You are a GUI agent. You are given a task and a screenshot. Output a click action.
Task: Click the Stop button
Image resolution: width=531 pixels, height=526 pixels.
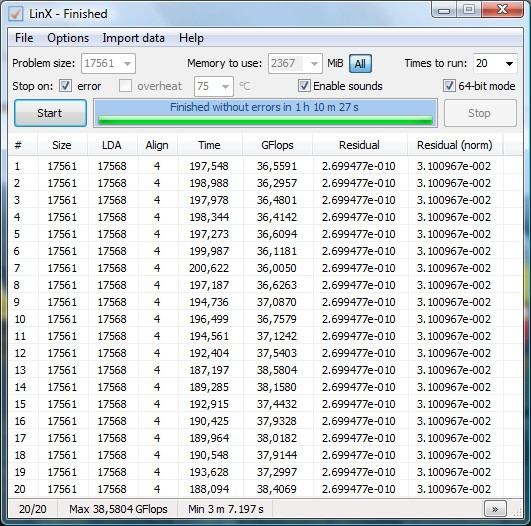point(480,113)
